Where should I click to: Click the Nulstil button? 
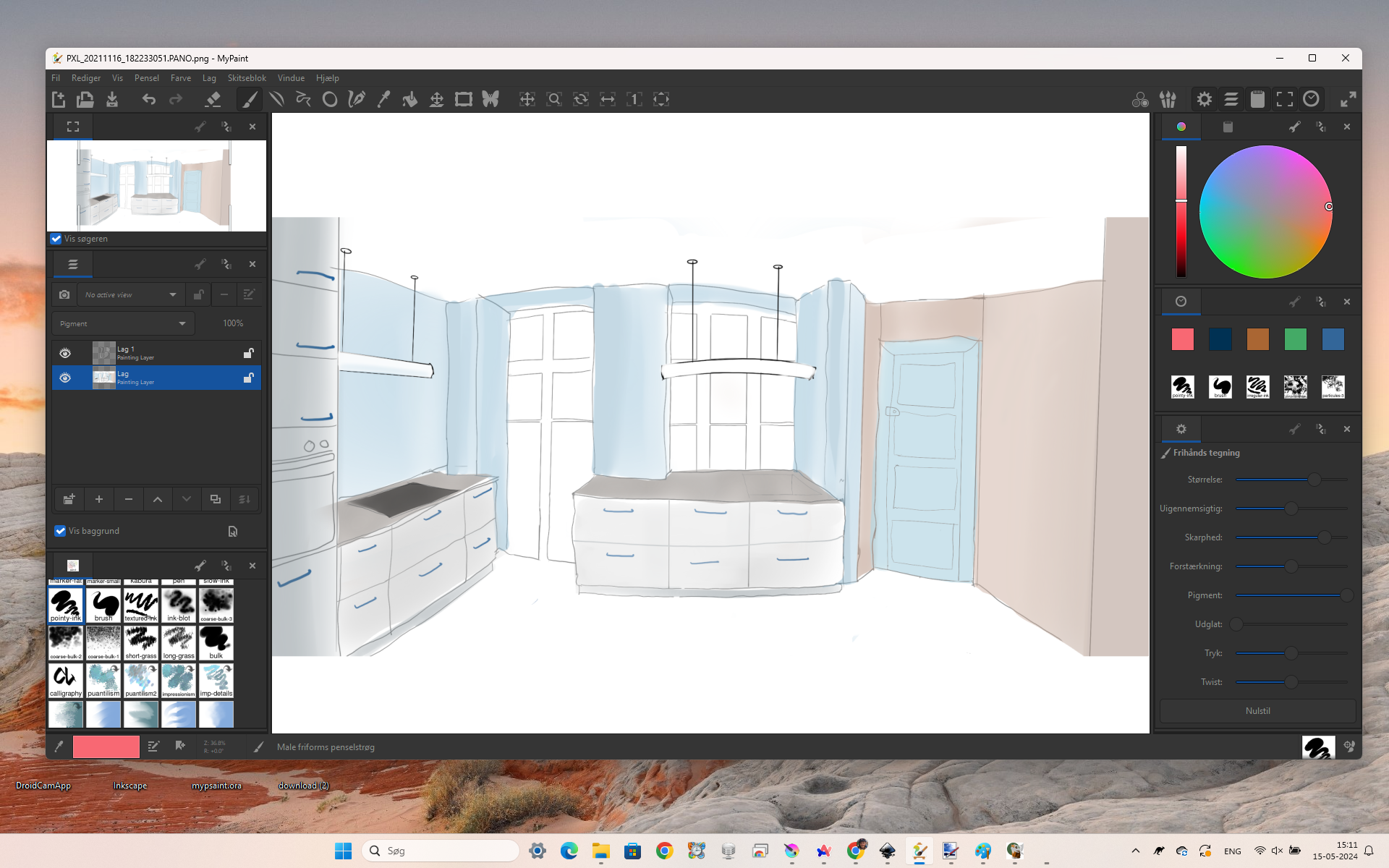1257,711
